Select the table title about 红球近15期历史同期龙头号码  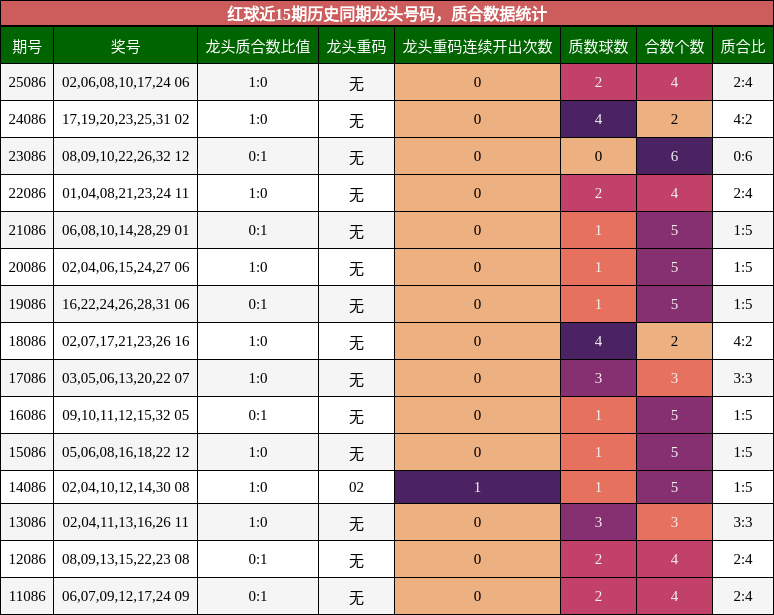pos(387,14)
